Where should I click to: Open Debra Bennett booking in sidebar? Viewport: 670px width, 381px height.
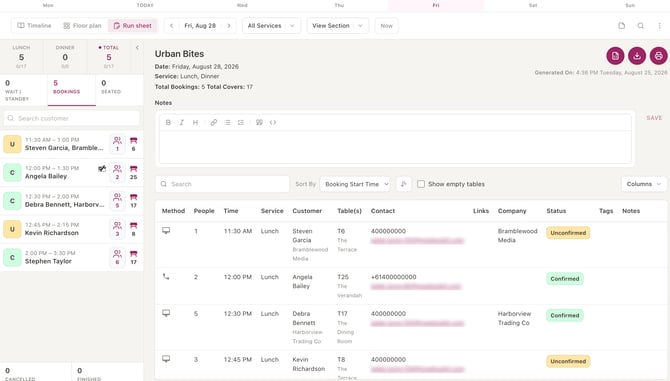(x=72, y=201)
